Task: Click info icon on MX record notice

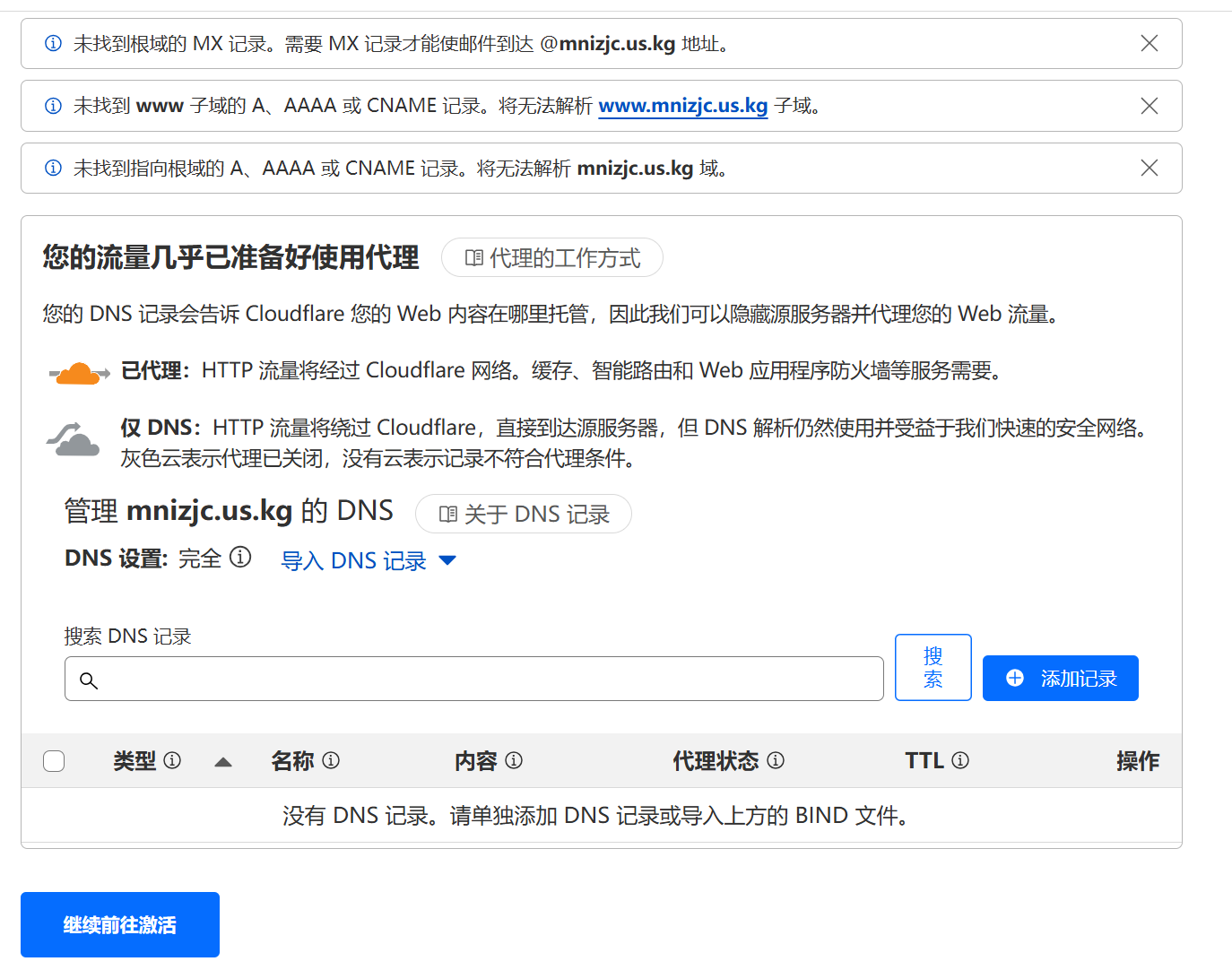Action: [54, 43]
